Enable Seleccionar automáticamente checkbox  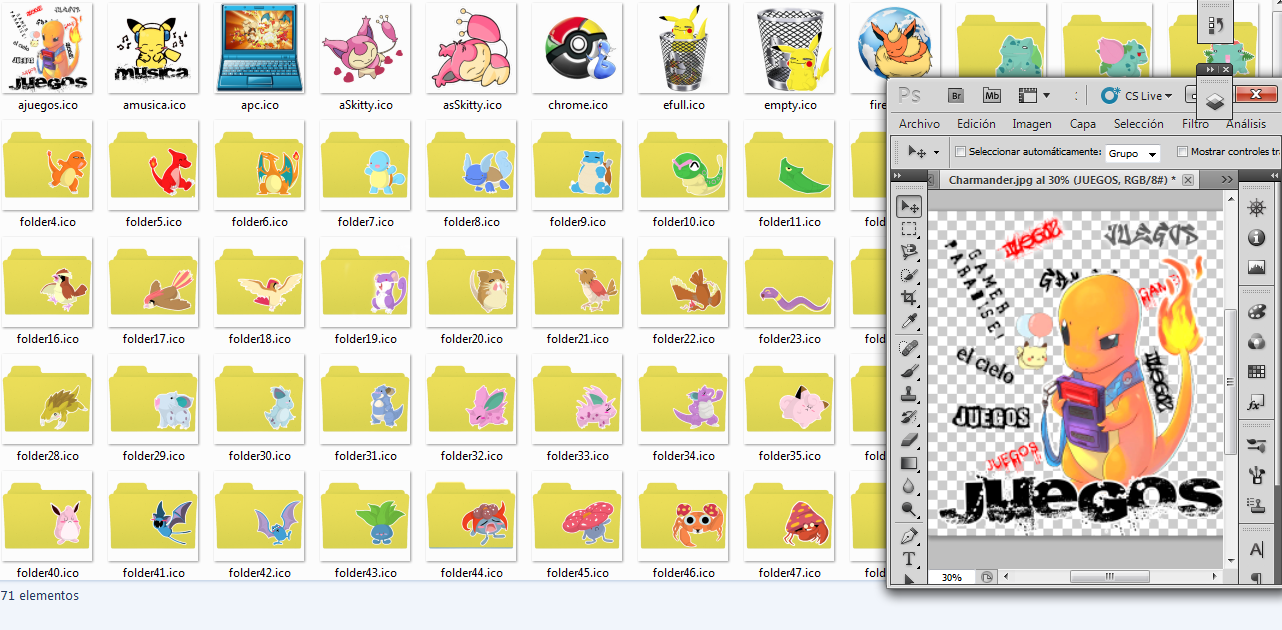[960, 152]
